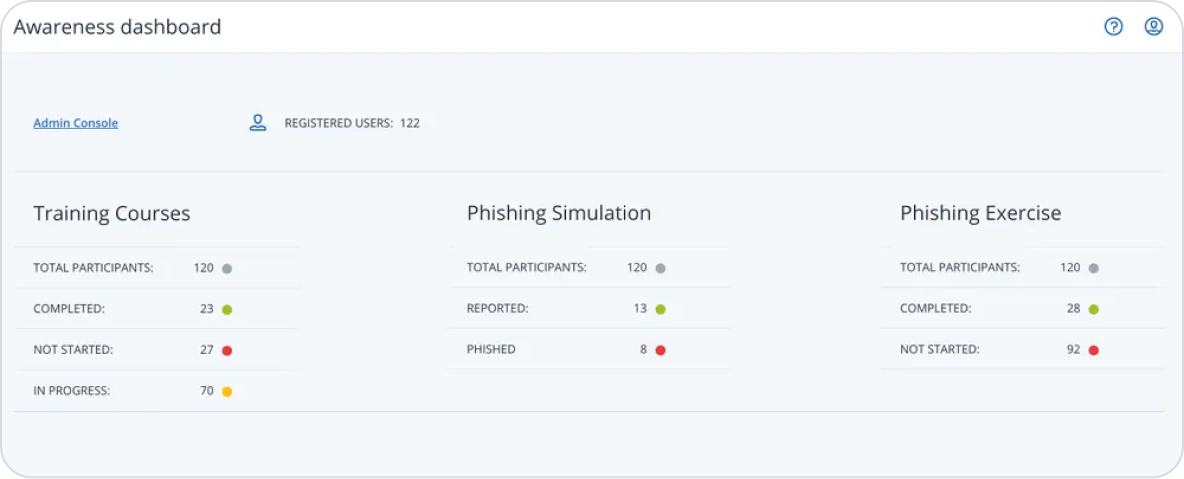Click the red dot for Training Courses not started

[227, 350]
